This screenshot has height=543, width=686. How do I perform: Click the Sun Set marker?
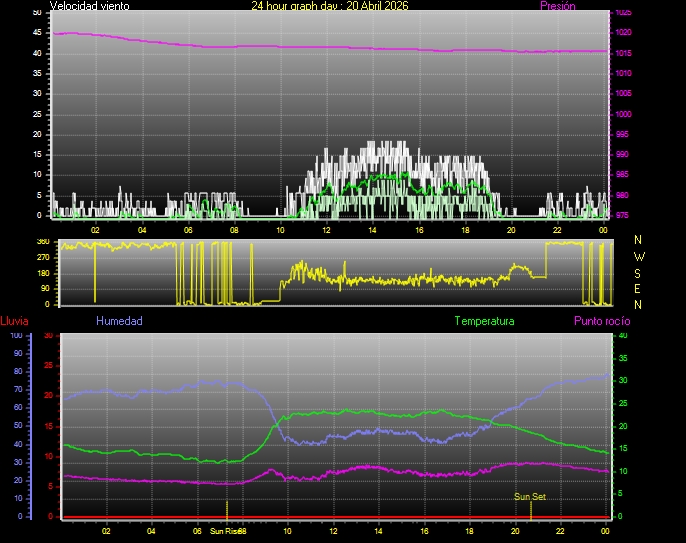(x=530, y=496)
